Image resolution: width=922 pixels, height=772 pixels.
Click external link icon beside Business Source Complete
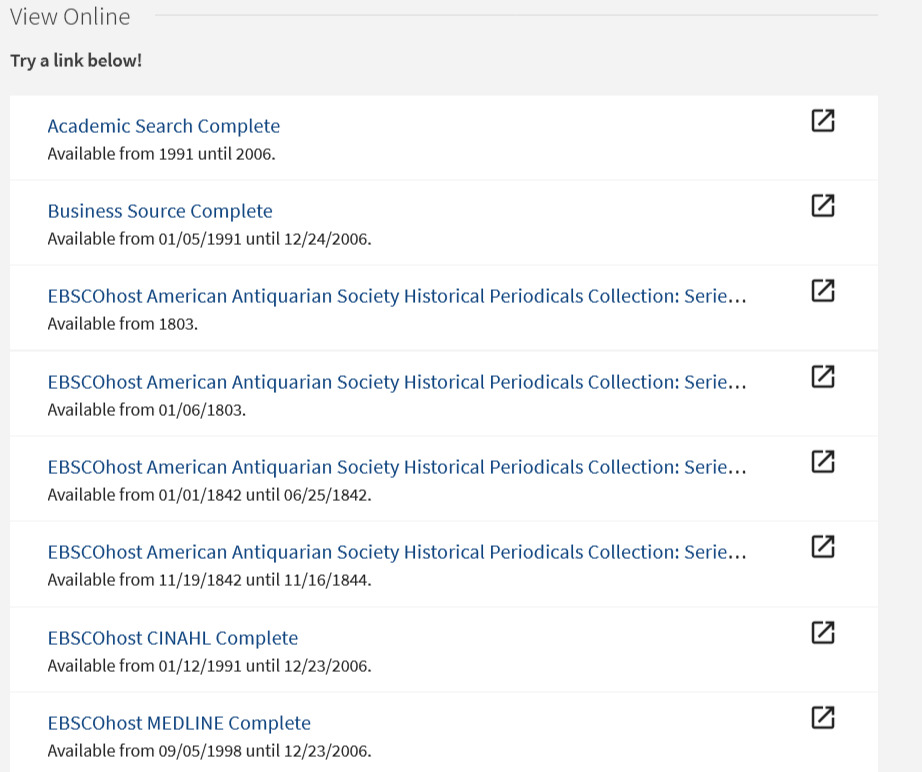pyautogui.click(x=822, y=206)
